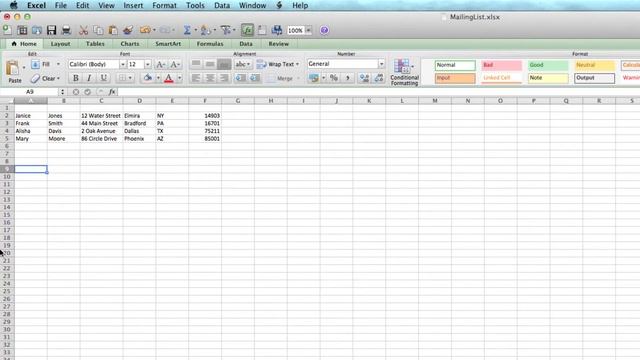Click the Print toolbar icon

[x=66, y=30]
